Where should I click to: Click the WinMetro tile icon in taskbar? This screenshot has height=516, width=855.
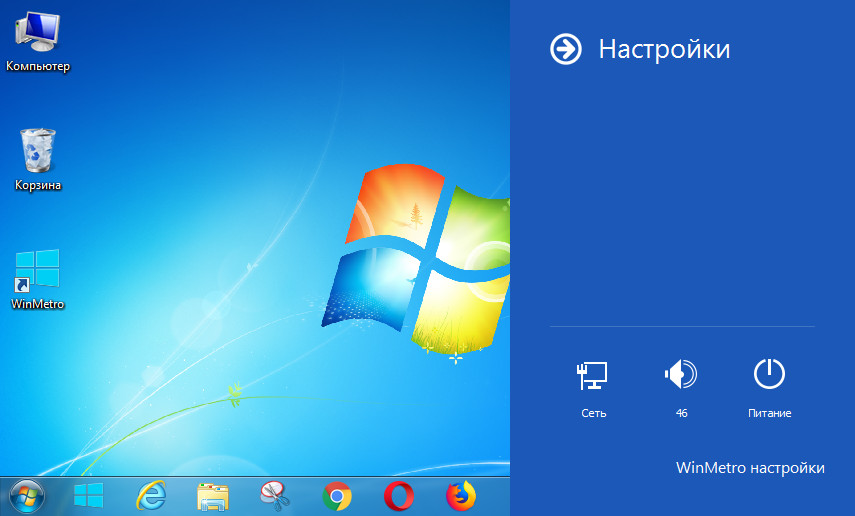(x=89, y=495)
